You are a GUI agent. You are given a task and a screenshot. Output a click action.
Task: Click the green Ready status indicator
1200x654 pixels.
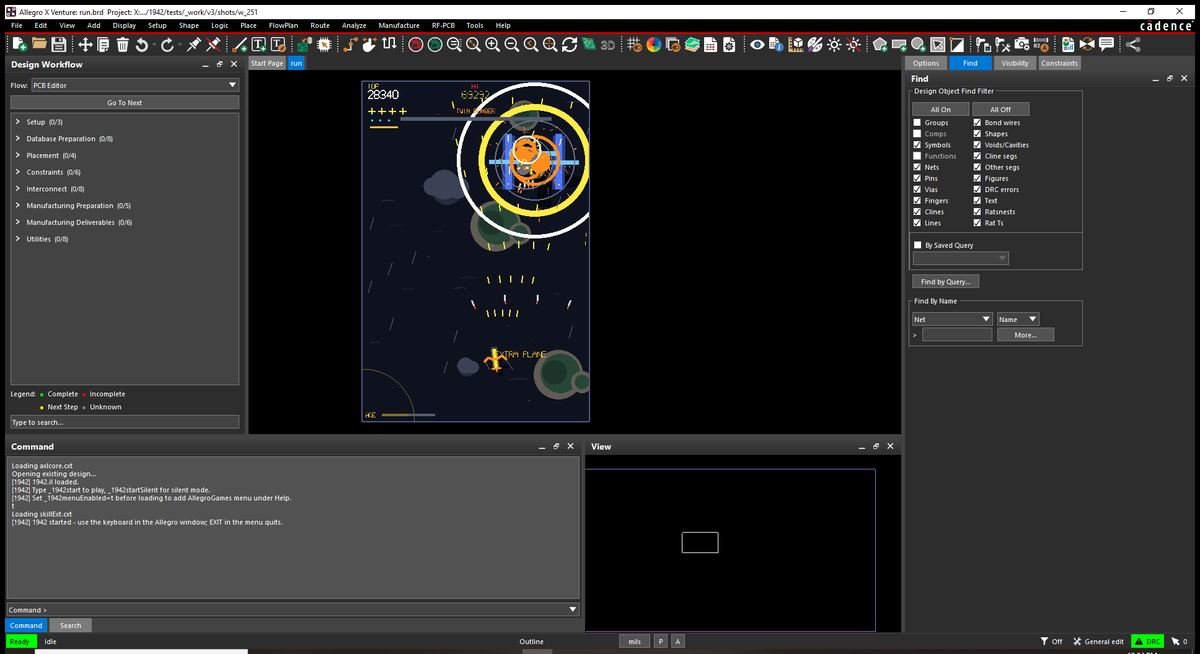[21, 641]
